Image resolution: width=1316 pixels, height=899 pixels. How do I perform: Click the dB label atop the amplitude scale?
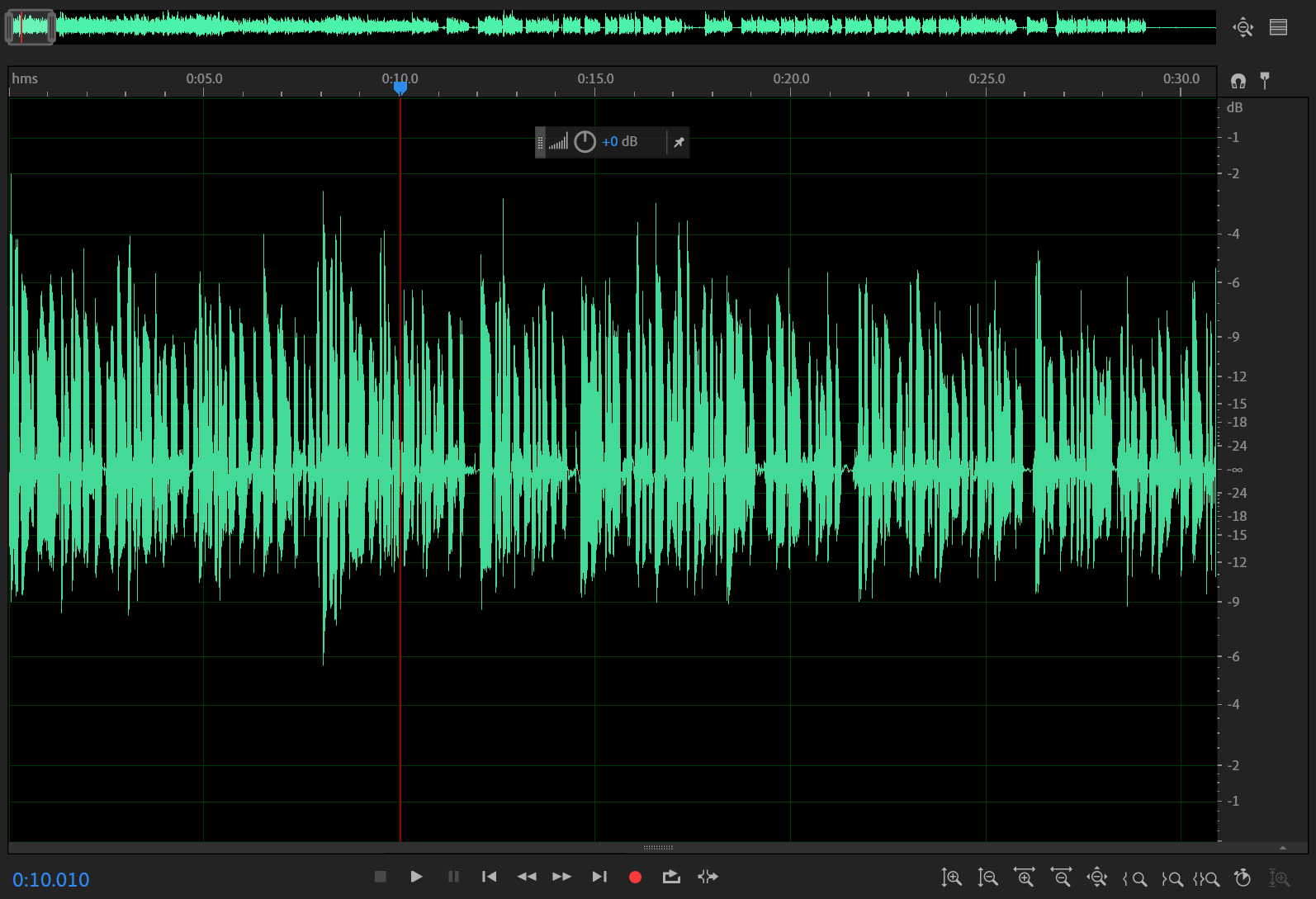click(1234, 107)
